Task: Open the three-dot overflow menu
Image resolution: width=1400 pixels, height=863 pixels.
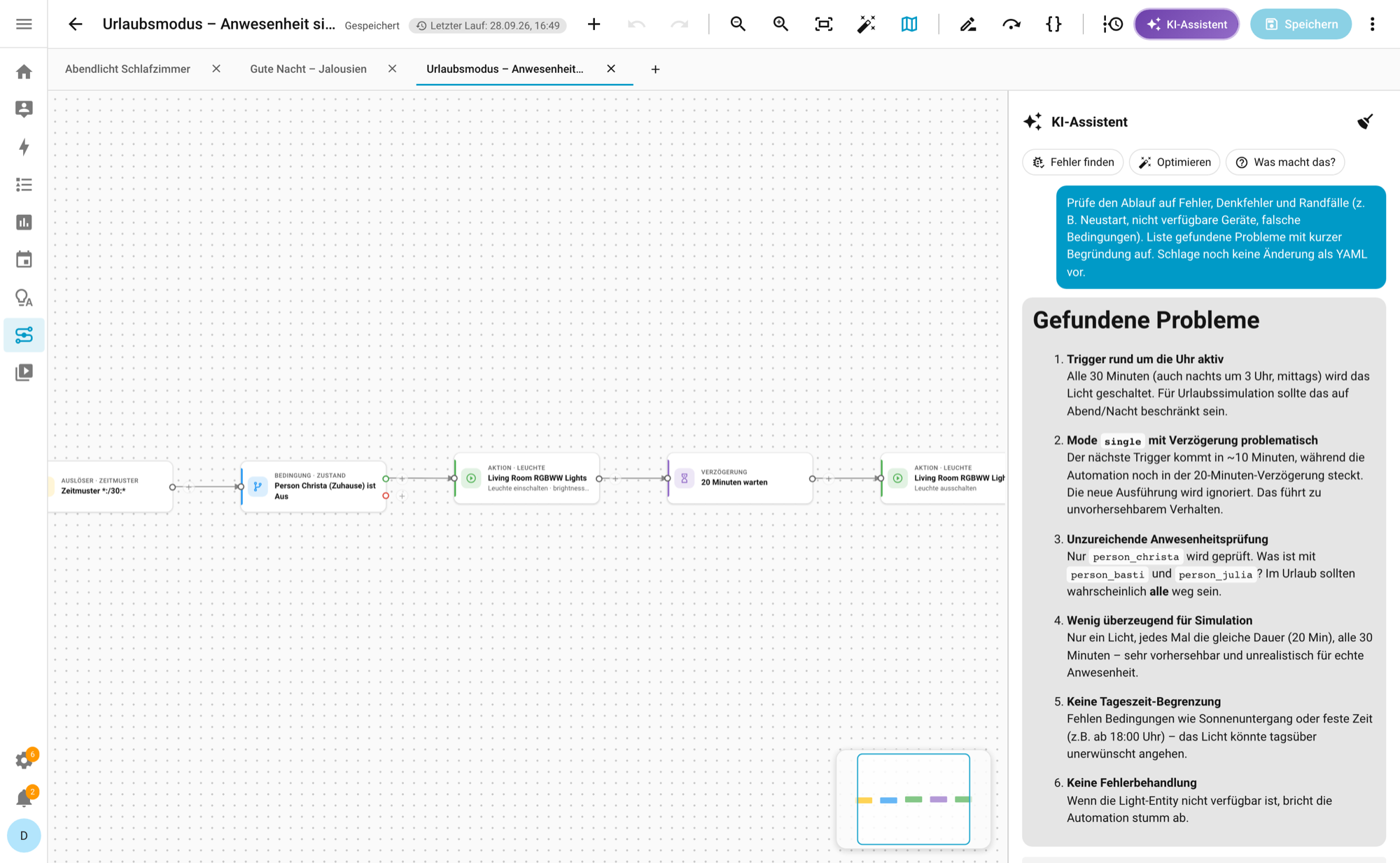Action: pyautogui.click(x=1372, y=24)
